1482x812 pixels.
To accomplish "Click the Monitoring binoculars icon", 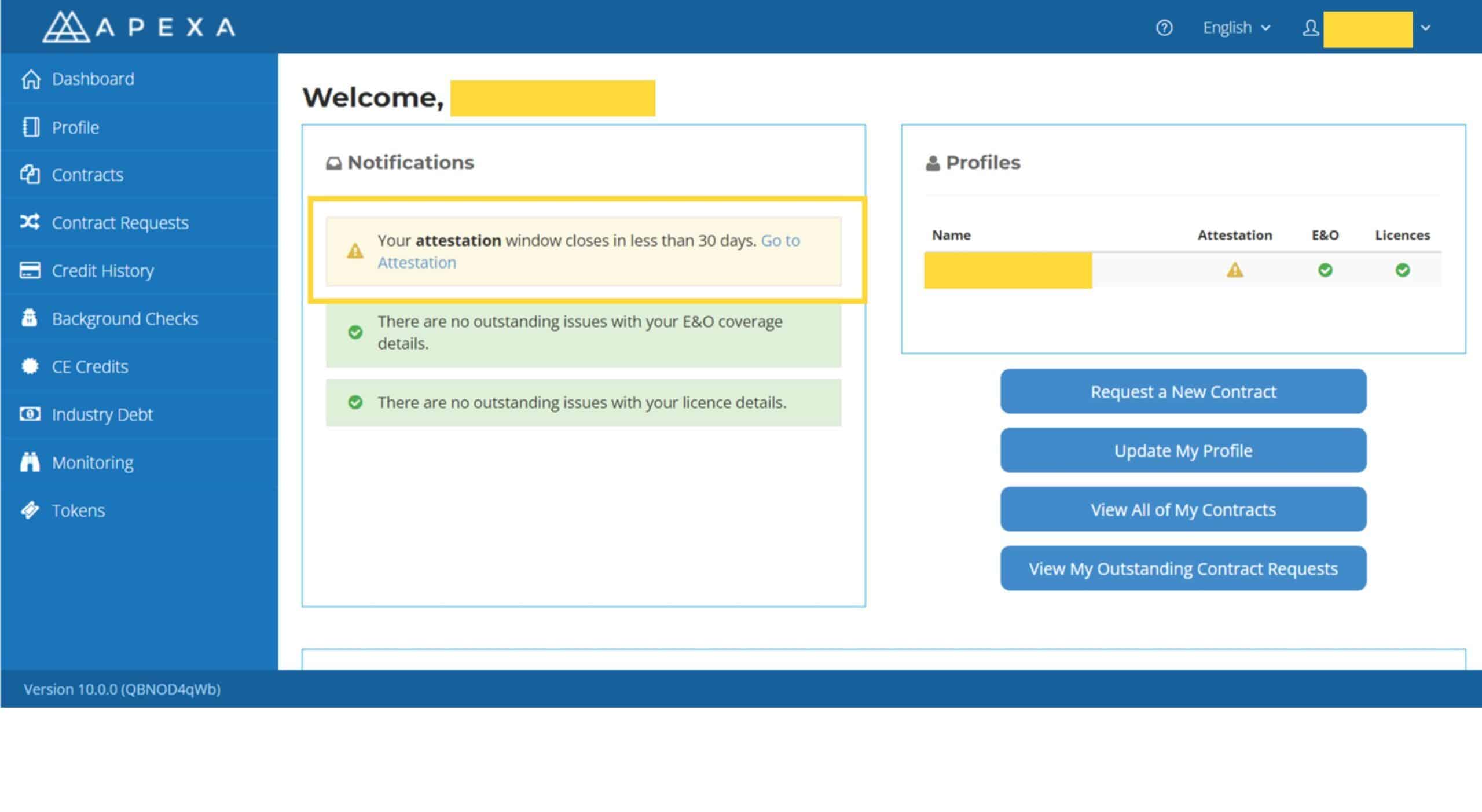I will pos(30,462).
